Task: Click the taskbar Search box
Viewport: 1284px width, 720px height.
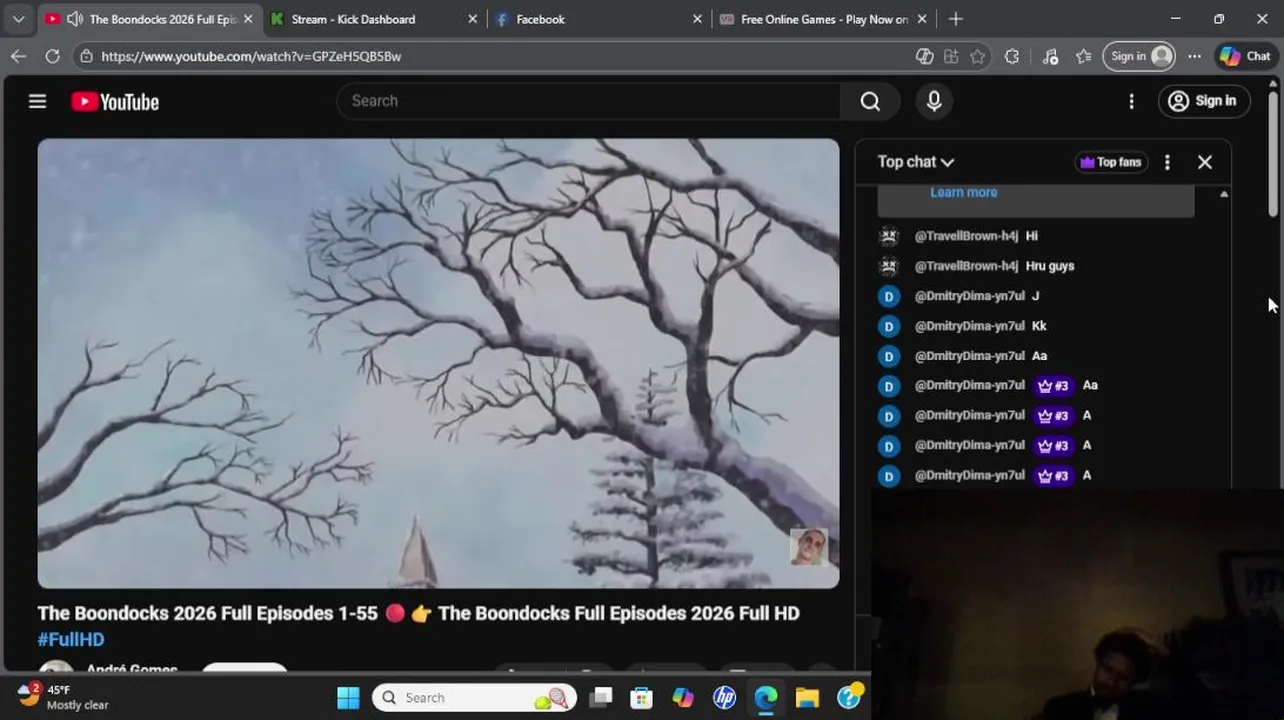Action: tap(476, 698)
